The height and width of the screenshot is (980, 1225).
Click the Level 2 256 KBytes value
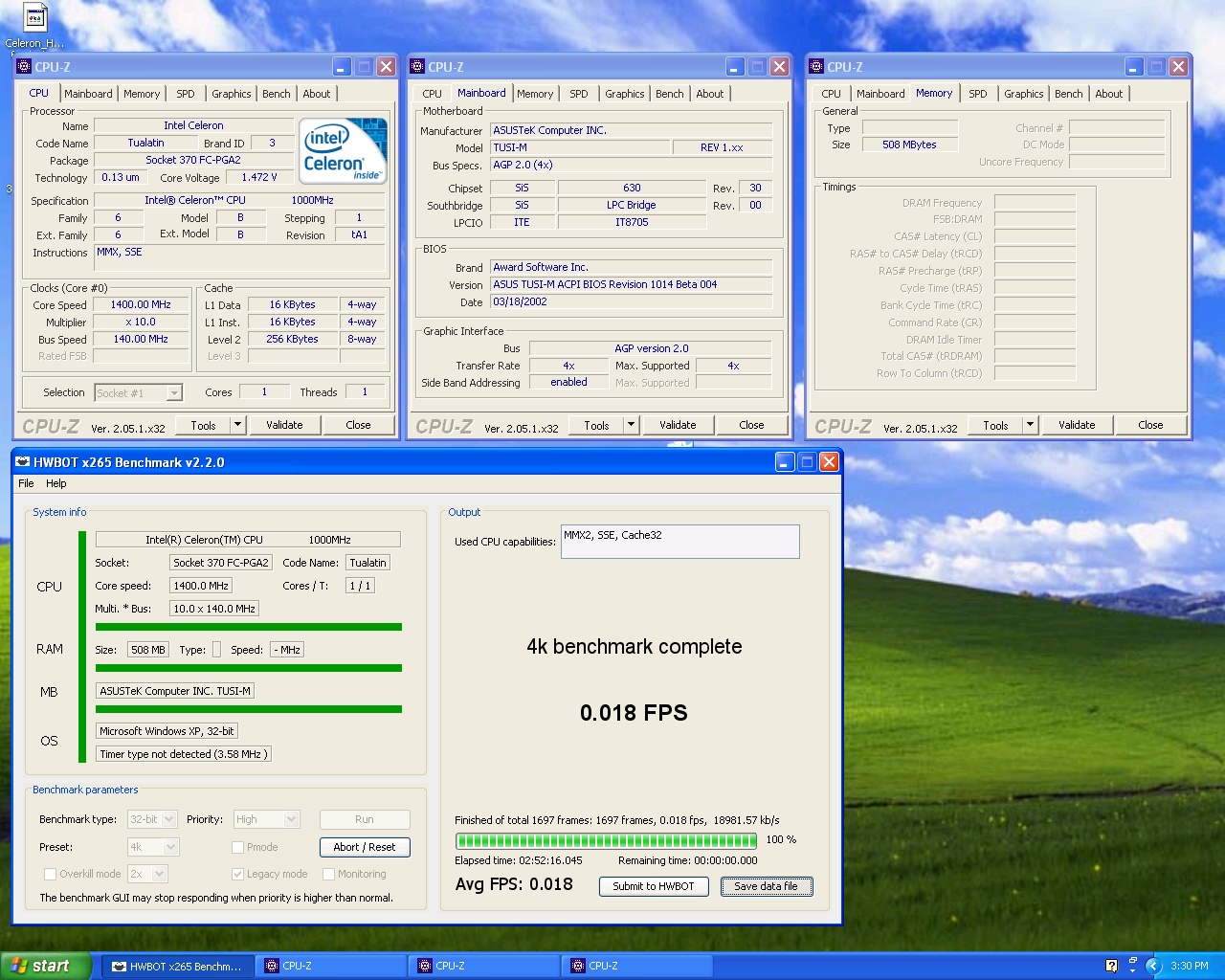[x=293, y=339]
